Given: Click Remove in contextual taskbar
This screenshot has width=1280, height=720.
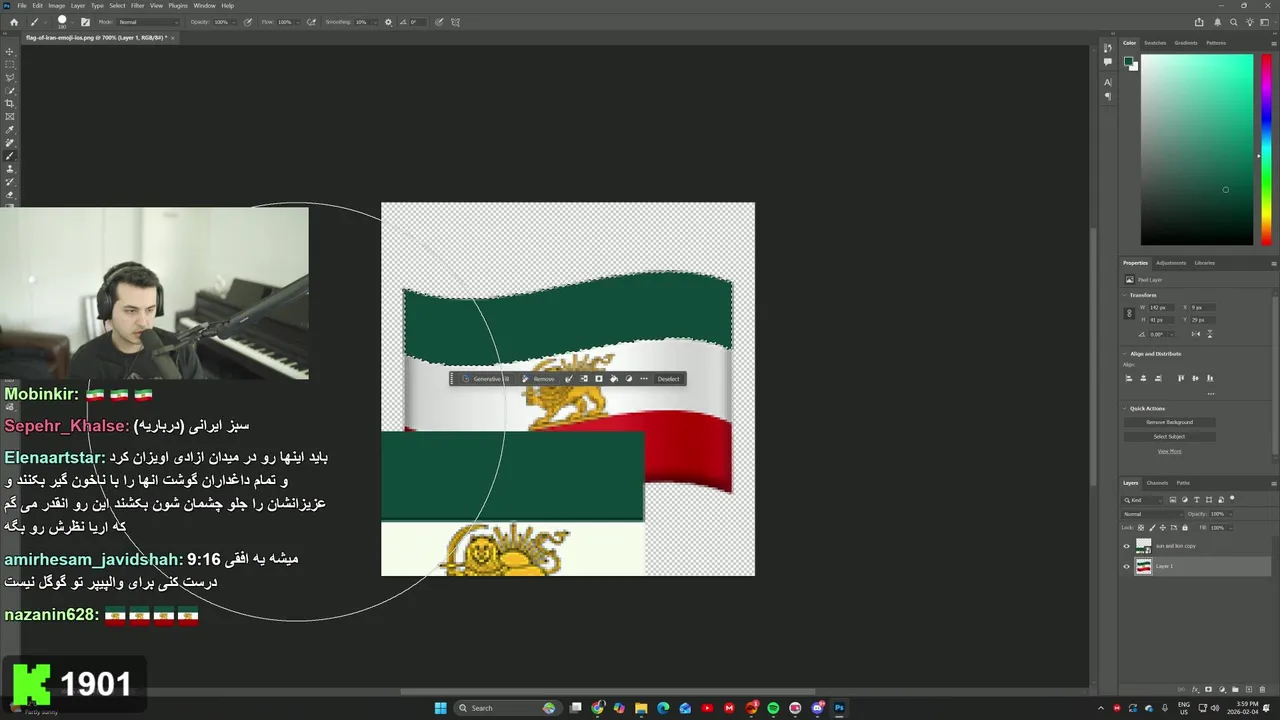Looking at the screenshot, I should pyautogui.click(x=538, y=379).
